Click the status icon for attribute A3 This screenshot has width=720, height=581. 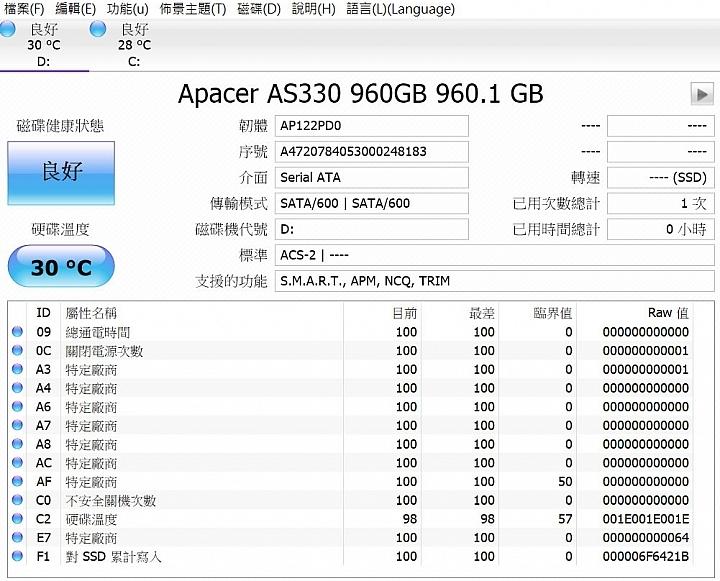[x=17, y=369]
